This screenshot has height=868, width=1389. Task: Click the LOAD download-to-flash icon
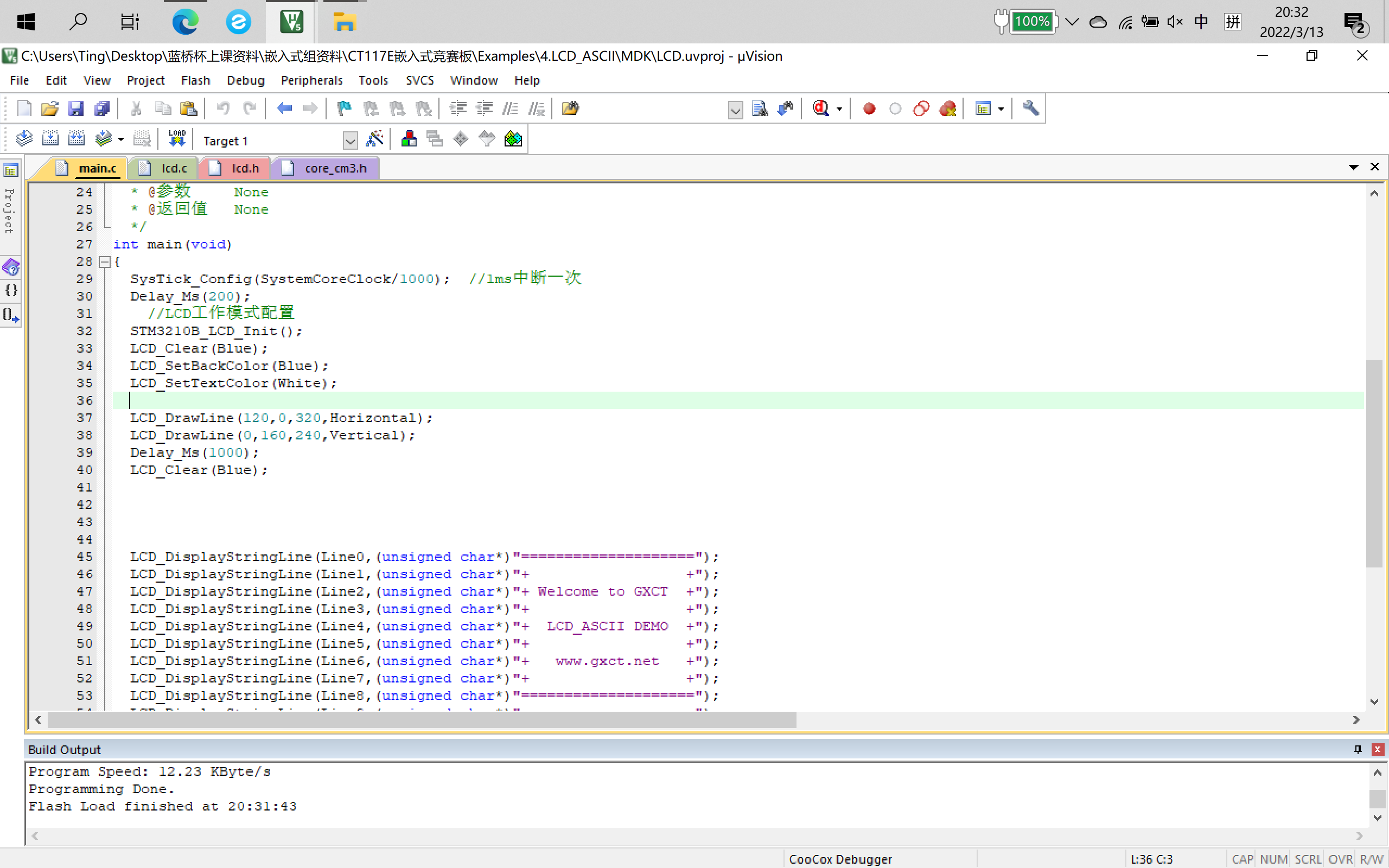[177, 139]
